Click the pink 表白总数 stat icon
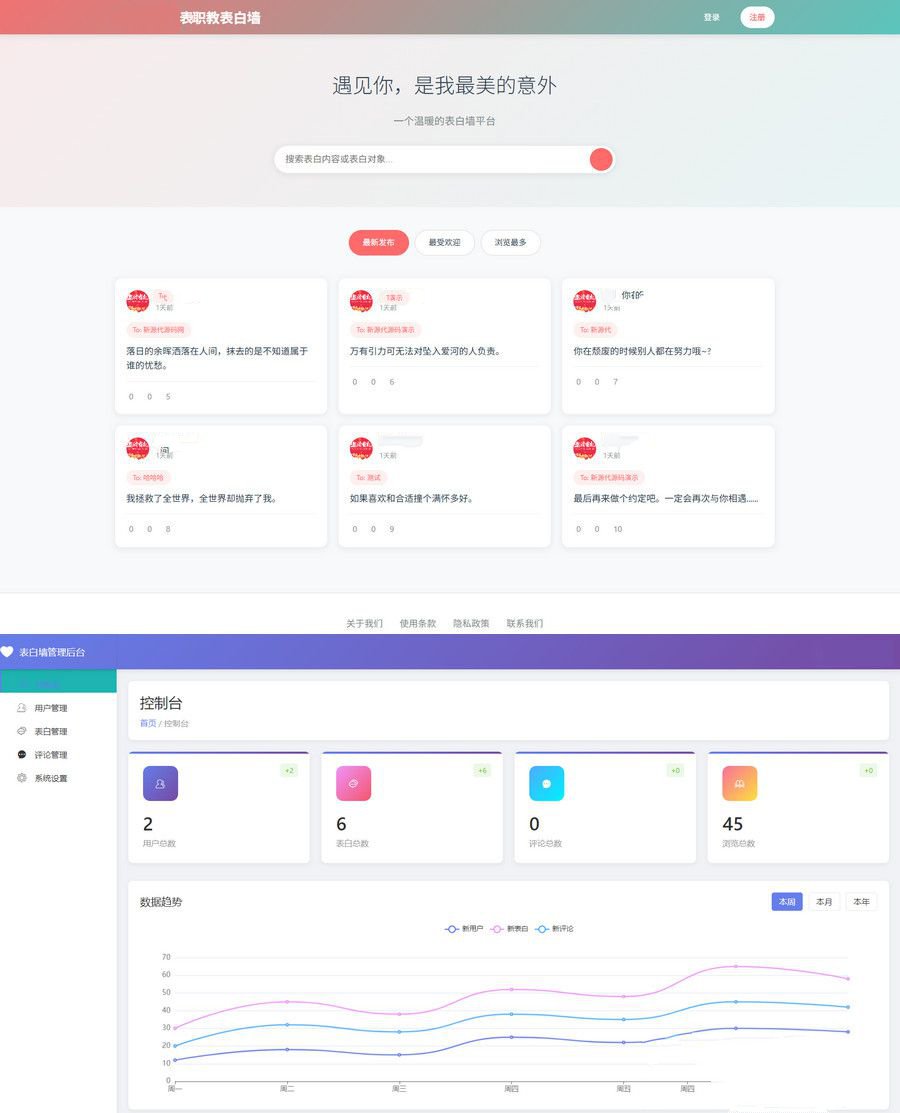The image size is (900, 1113). point(353,783)
